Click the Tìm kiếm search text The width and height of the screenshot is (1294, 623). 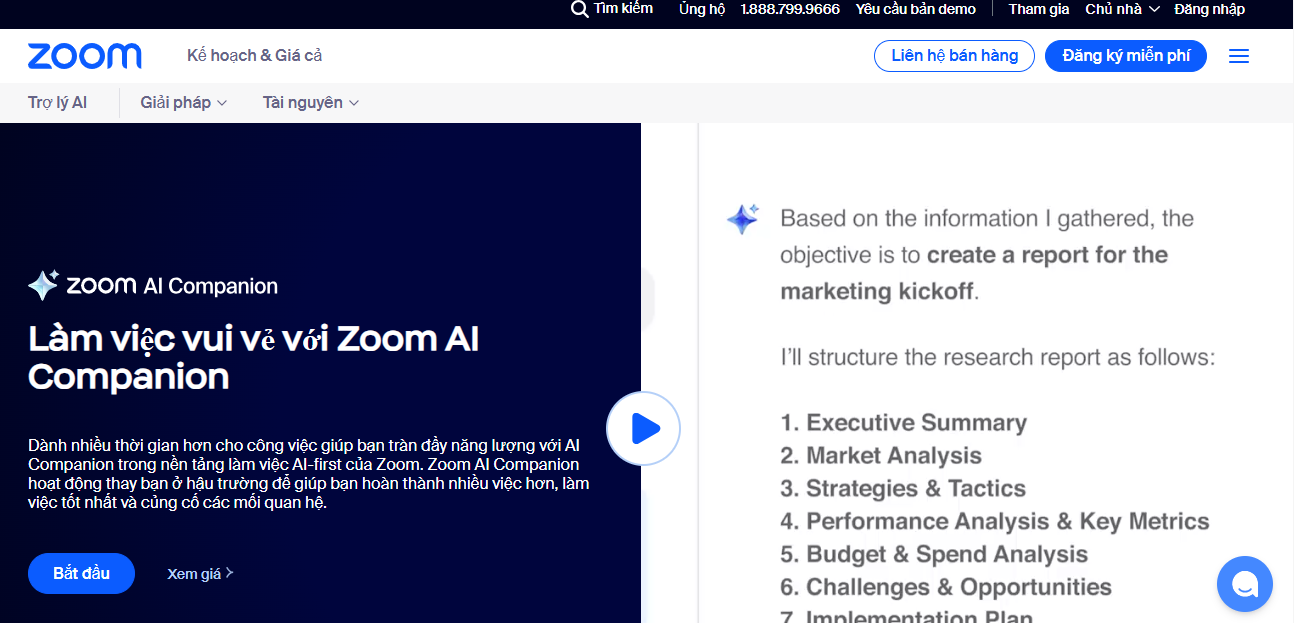(x=623, y=8)
